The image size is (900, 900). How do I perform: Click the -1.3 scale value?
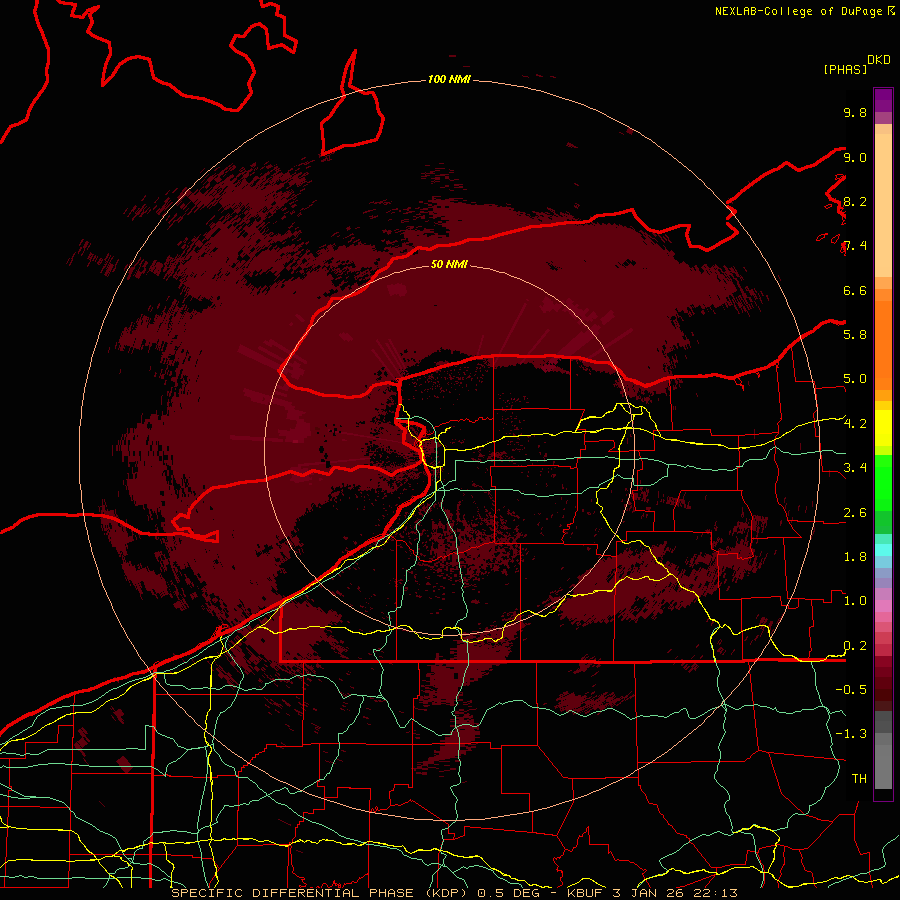click(x=851, y=734)
